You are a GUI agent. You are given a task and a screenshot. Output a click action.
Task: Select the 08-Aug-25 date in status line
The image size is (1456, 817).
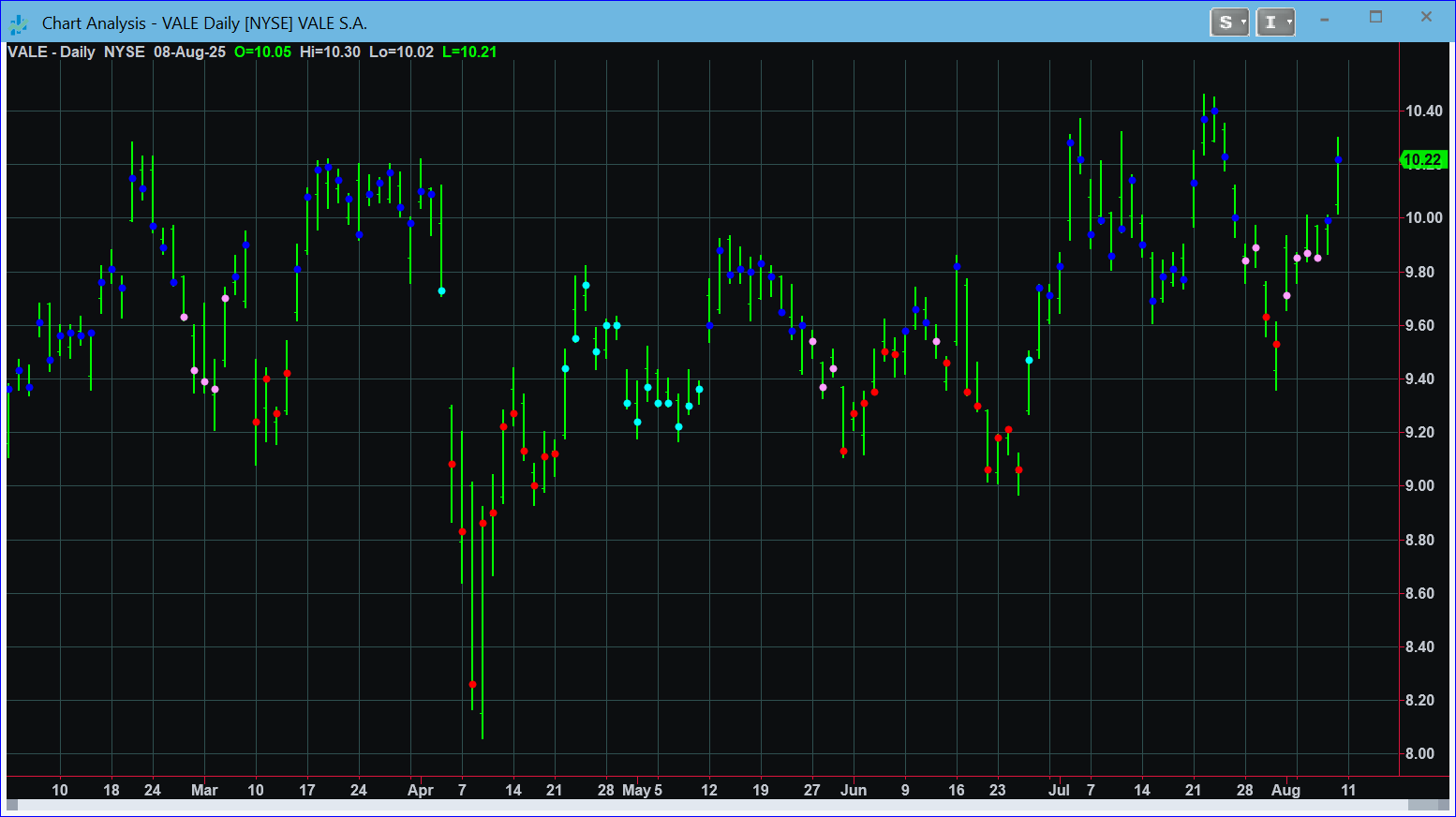pyautogui.click(x=189, y=52)
